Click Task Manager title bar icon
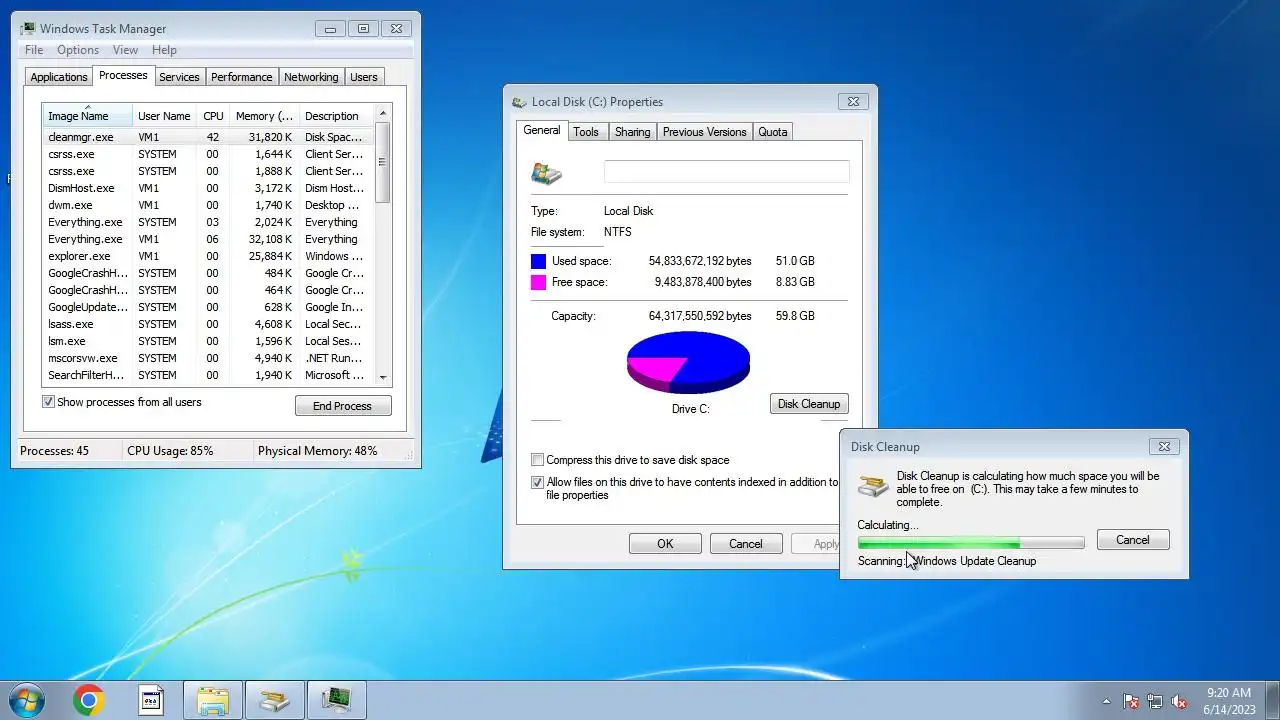The height and width of the screenshot is (720, 1280). (x=27, y=28)
